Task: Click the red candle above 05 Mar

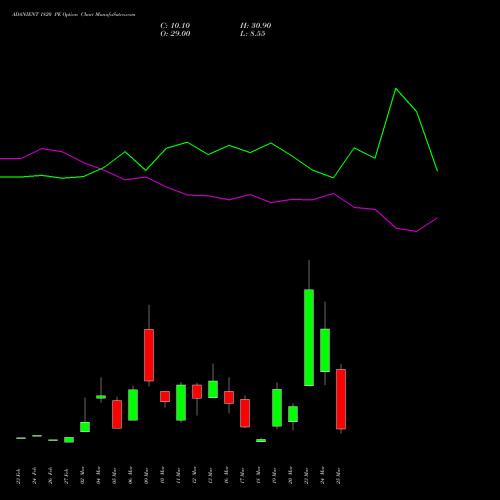Action: (117, 414)
